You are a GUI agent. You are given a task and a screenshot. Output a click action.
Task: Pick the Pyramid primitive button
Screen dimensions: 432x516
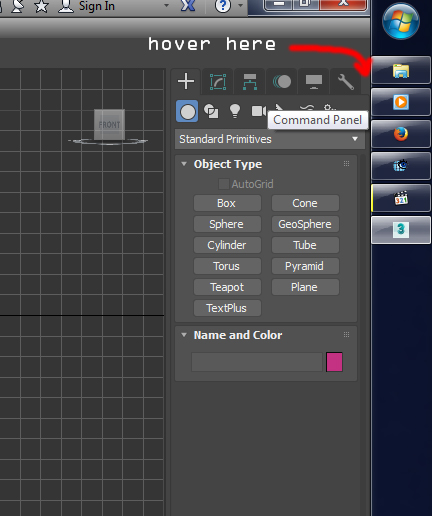[x=305, y=266]
